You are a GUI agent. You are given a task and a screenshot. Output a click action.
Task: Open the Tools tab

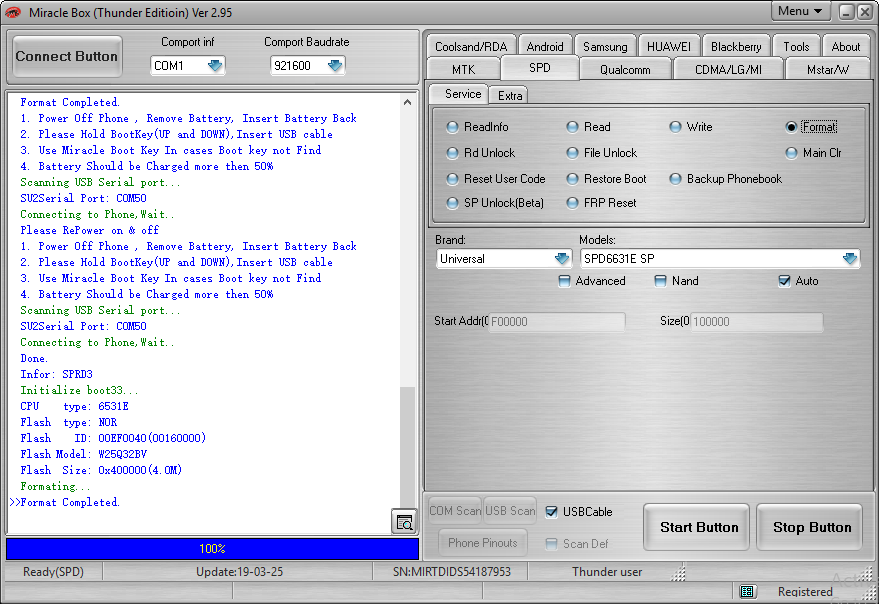click(x=796, y=47)
